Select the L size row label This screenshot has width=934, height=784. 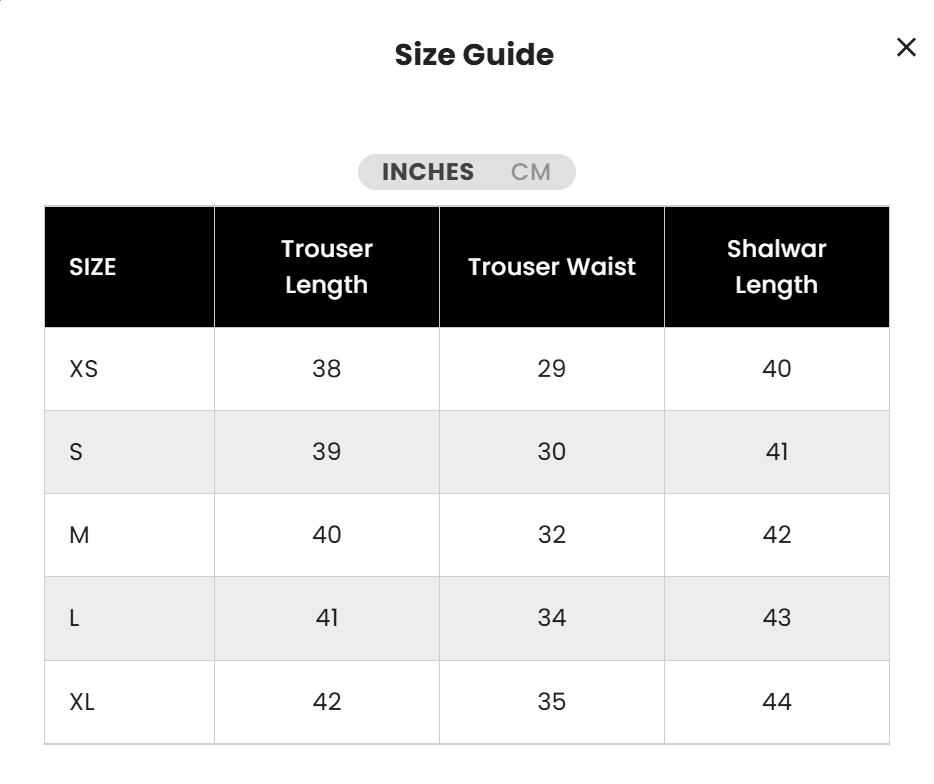(74, 618)
